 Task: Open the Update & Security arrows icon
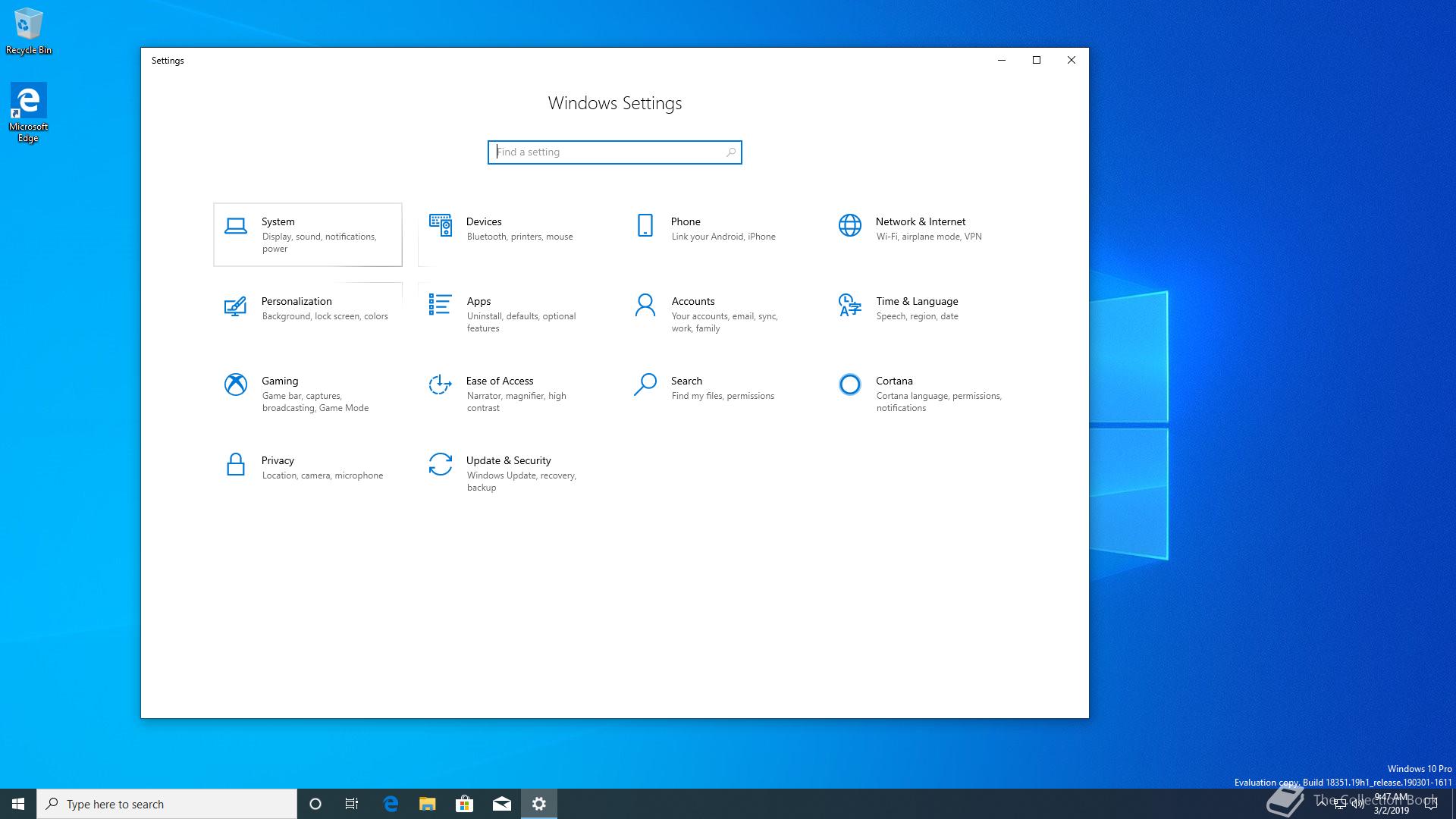(x=441, y=464)
